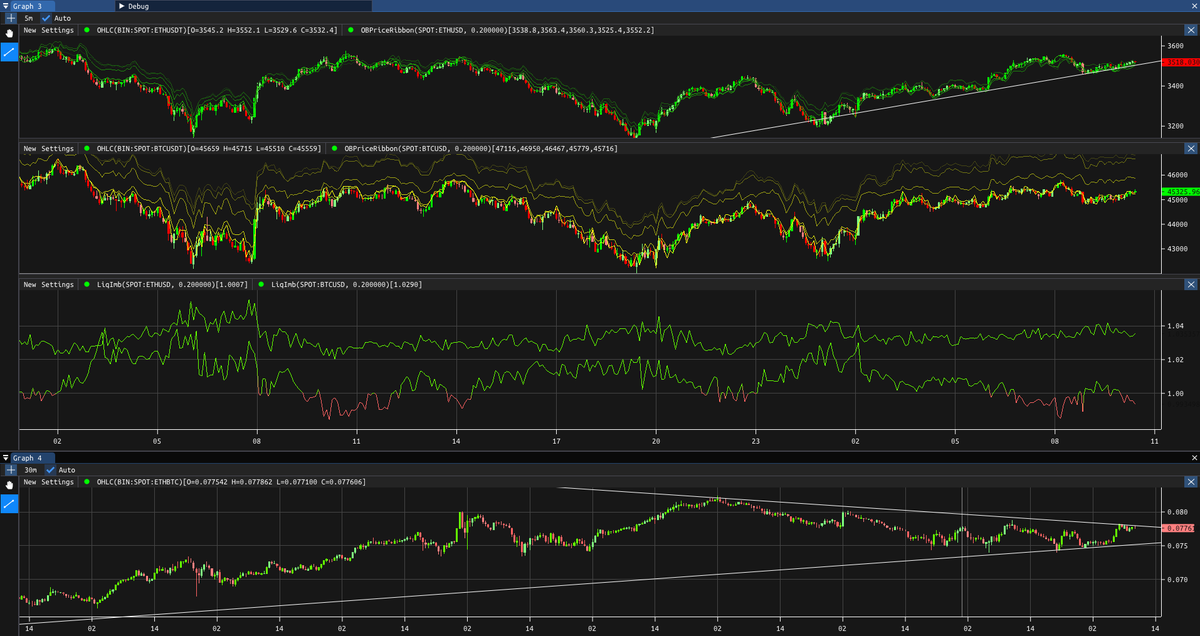Viewport: 1200px width, 636px height.
Task: Toggle green dot for OHLC BTCUSDT series
Action: point(88,148)
